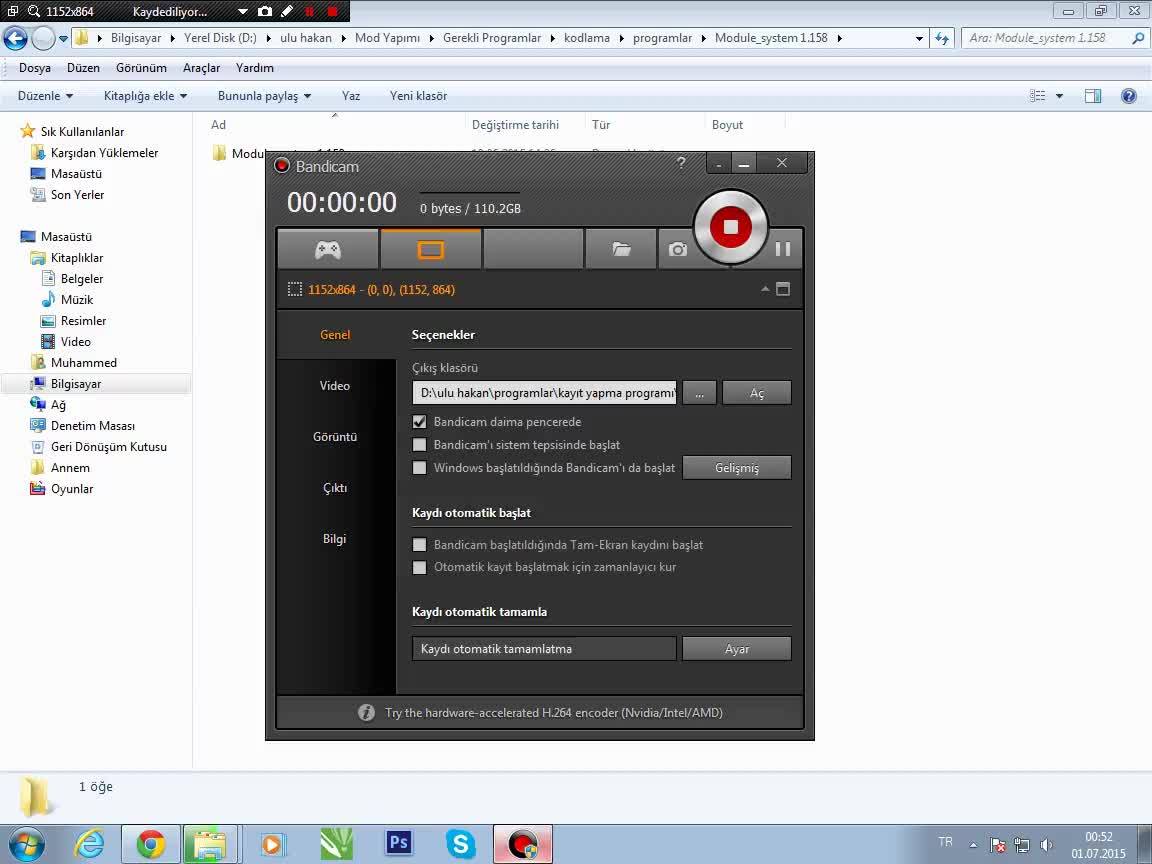Expand the Bilgisayar breadcrumb arrow
The width and height of the screenshot is (1152, 864).
point(173,38)
